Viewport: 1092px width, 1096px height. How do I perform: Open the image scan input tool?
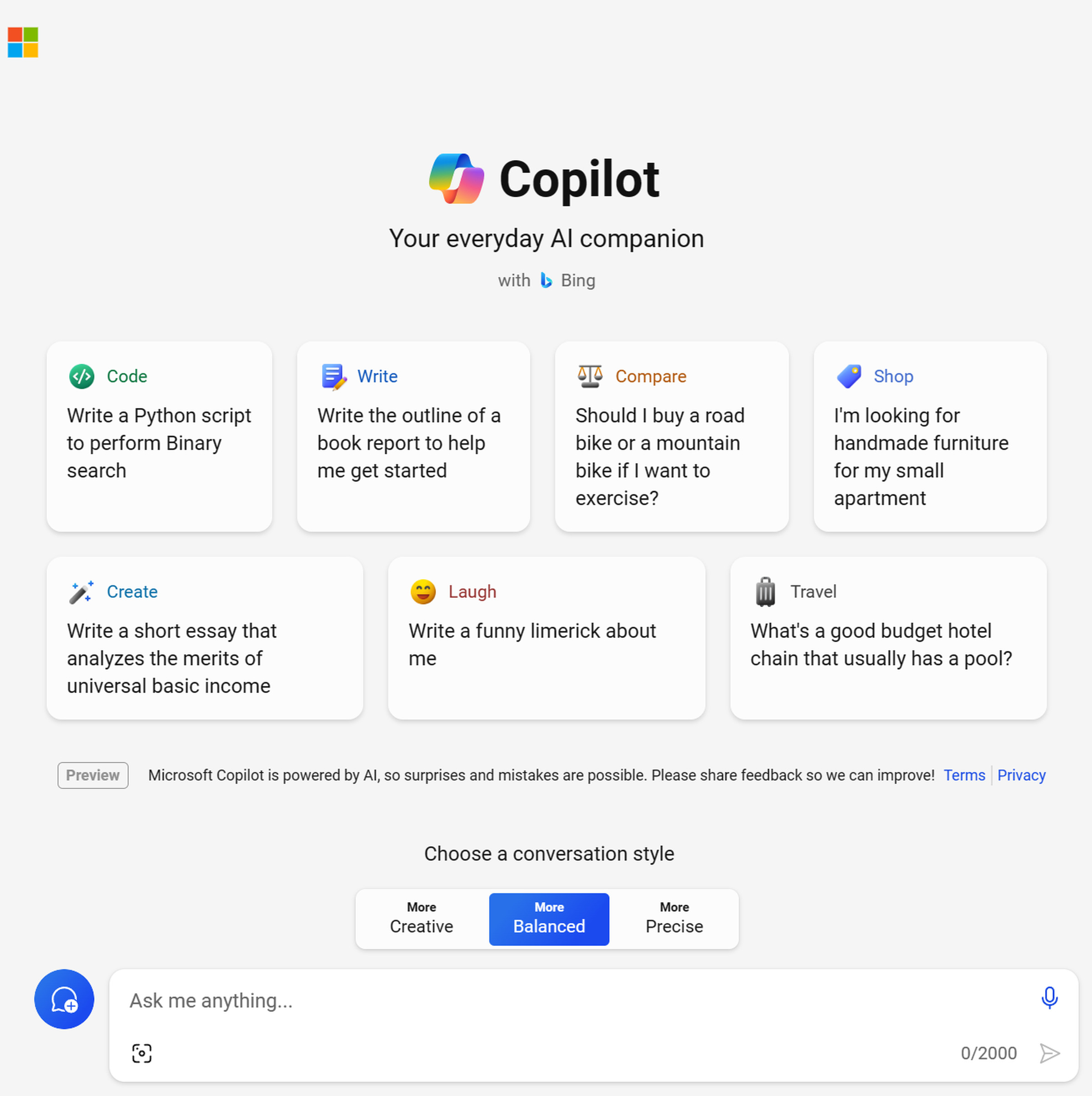point(141,1052)
